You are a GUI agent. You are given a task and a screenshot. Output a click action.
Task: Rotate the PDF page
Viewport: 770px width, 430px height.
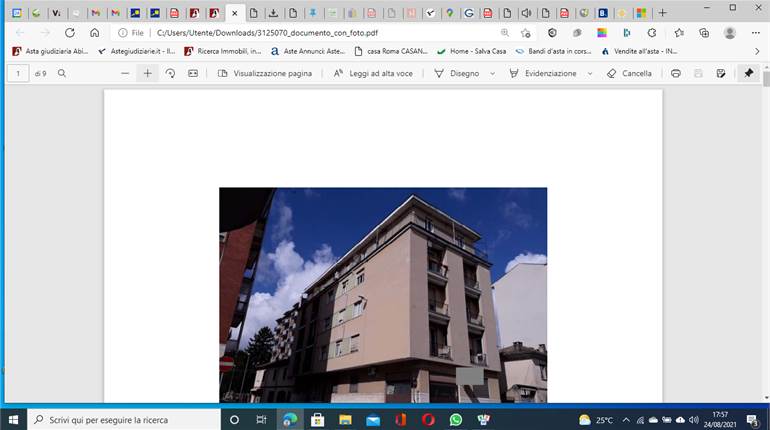170,73
